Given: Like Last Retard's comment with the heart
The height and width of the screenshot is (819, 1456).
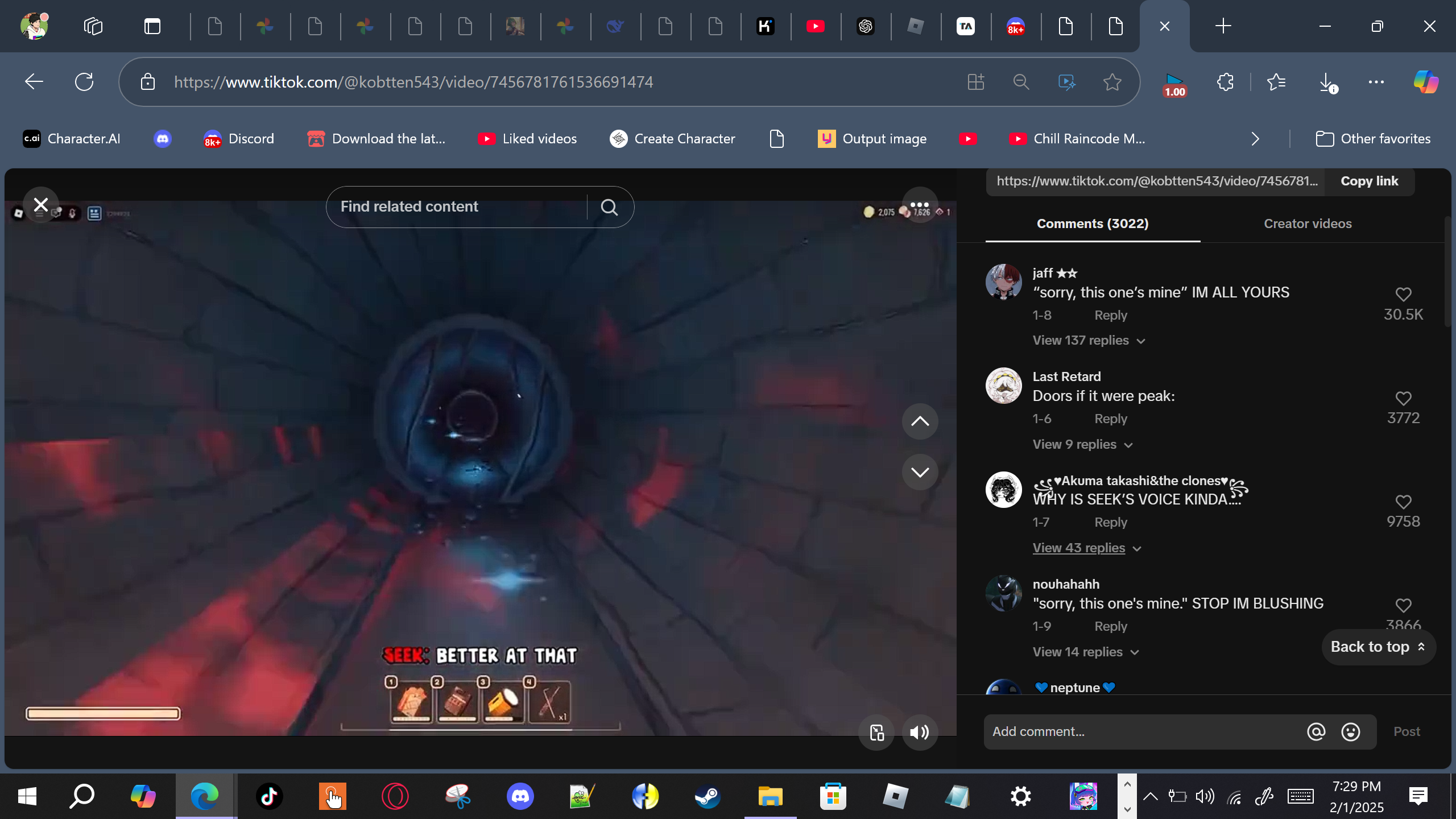Looking at the screenshot, I should click(x=1403, y=398).
